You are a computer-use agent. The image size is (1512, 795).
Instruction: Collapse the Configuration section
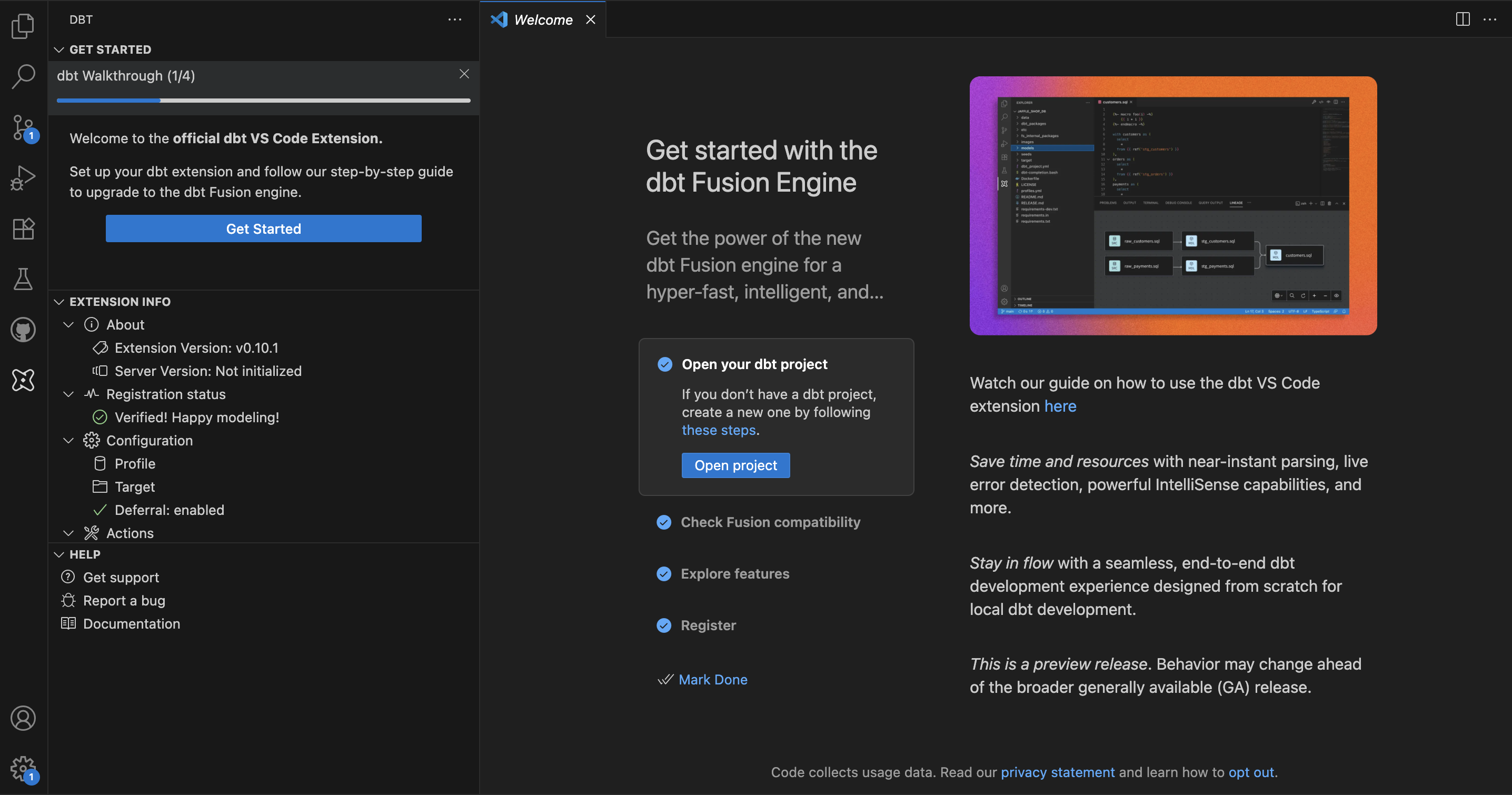click(68, 440)
